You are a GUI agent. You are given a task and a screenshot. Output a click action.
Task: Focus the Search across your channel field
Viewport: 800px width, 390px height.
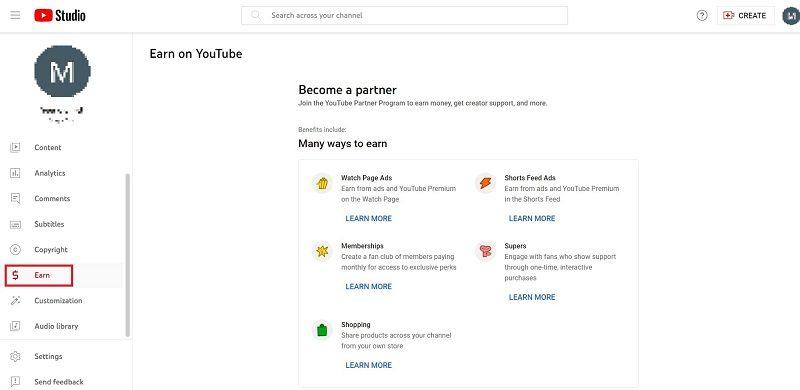coord(404,15)
